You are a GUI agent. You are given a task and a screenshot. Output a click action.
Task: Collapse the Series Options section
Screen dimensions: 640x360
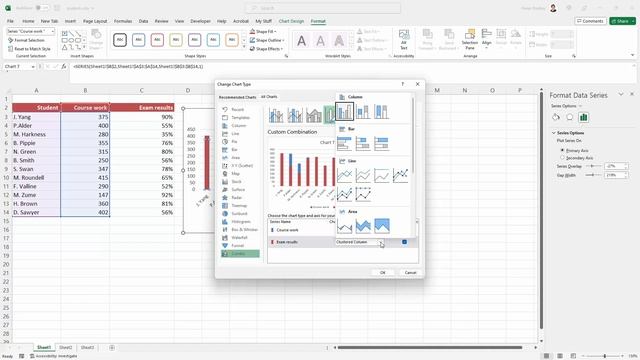click(554, 133)
